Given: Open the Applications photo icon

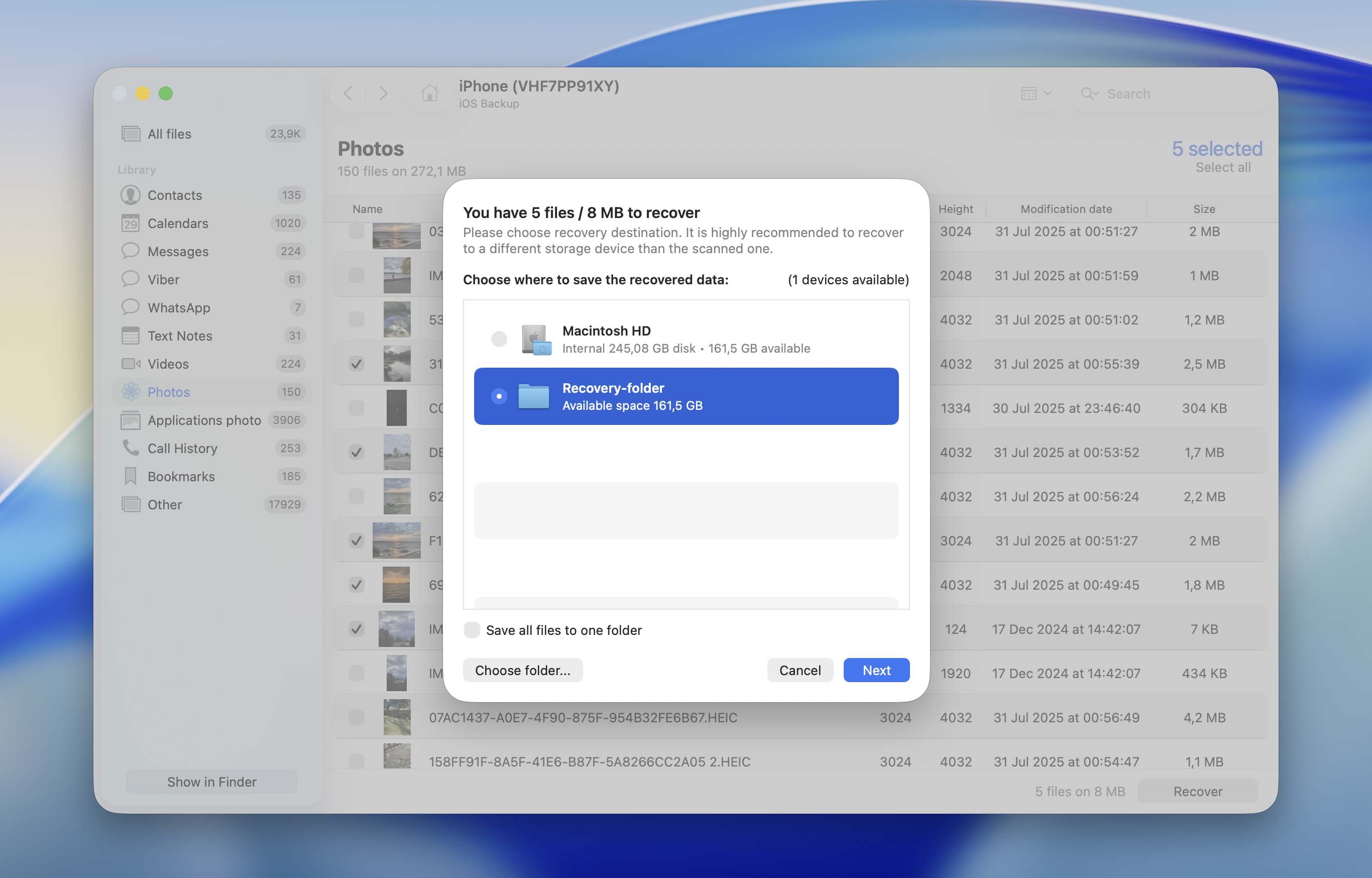Looking at the screenshot, I should pos(131,420).
